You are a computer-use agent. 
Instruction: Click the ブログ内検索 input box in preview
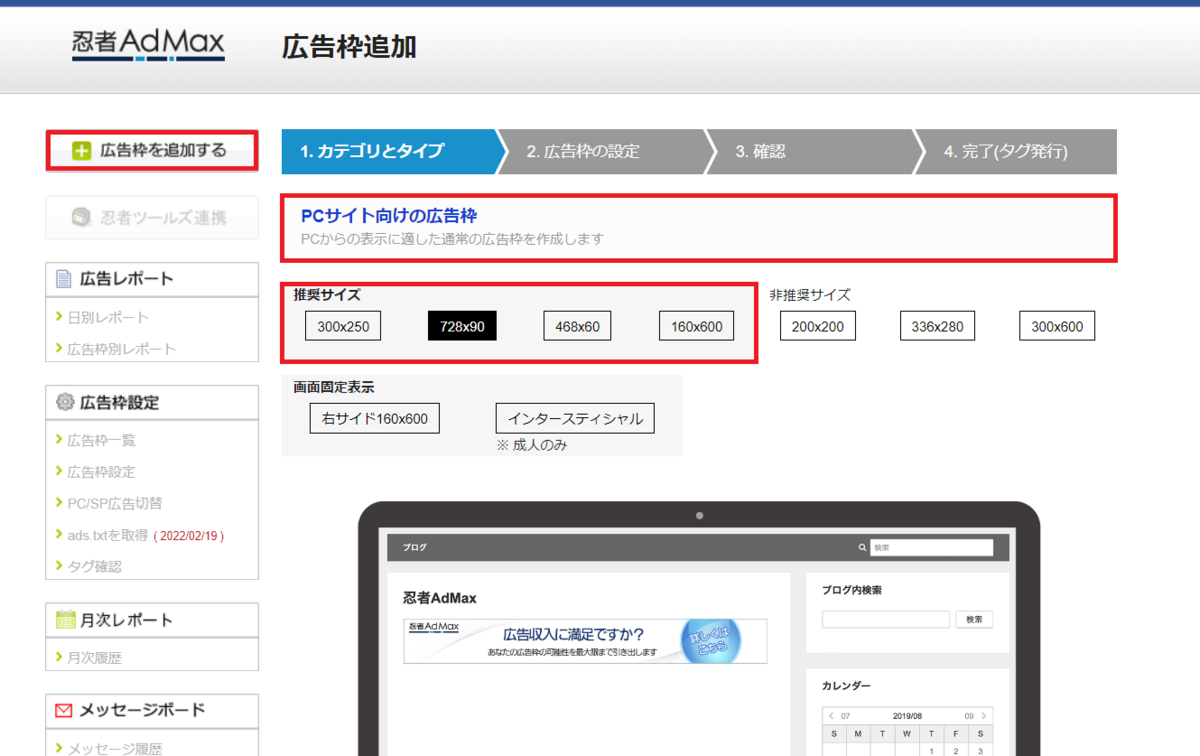(886, 620)
